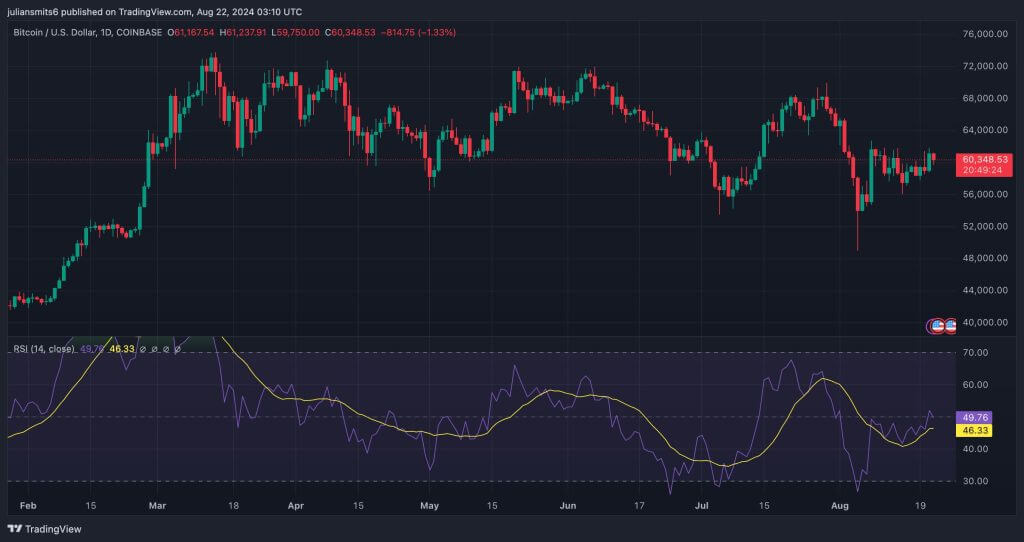This screenshot has width=1024, height=542.
Task: Click the 17 date label after Jun
Action: pos(639,505)
